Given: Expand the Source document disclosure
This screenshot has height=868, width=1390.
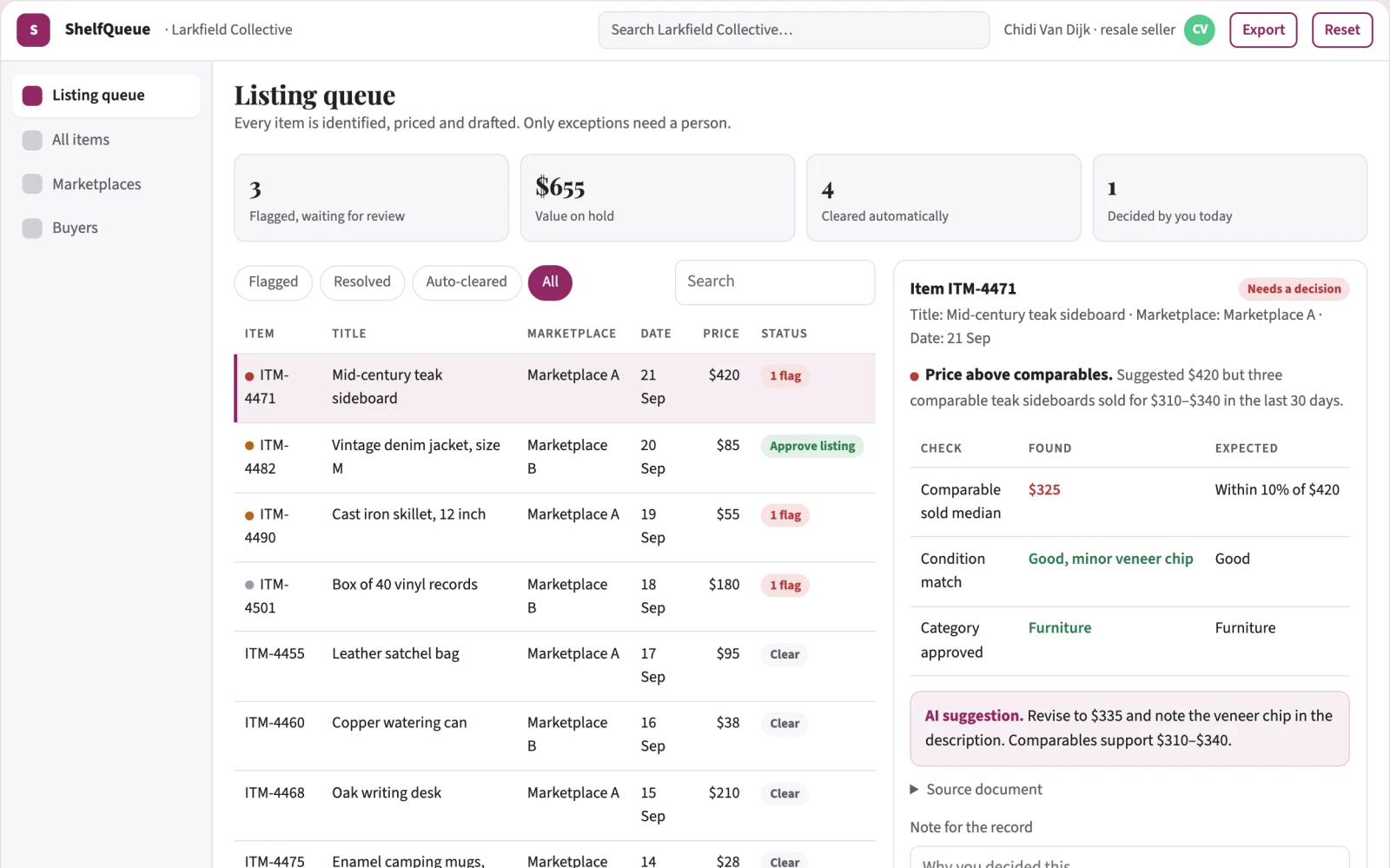Looking at the screenshot, I should (976, 789).
